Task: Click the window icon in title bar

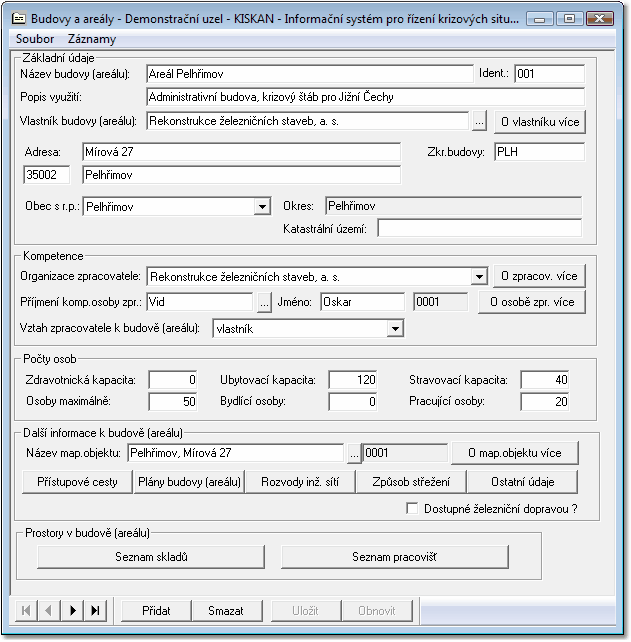Action: point(18,18)
